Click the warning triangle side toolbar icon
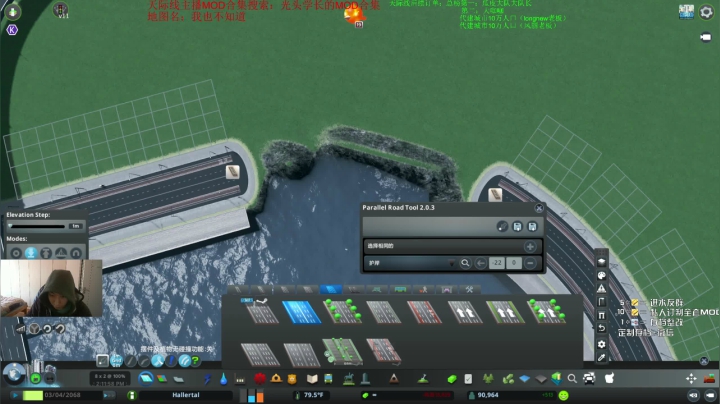Screen dimensions: 720x404 click(x=602, y=289)
